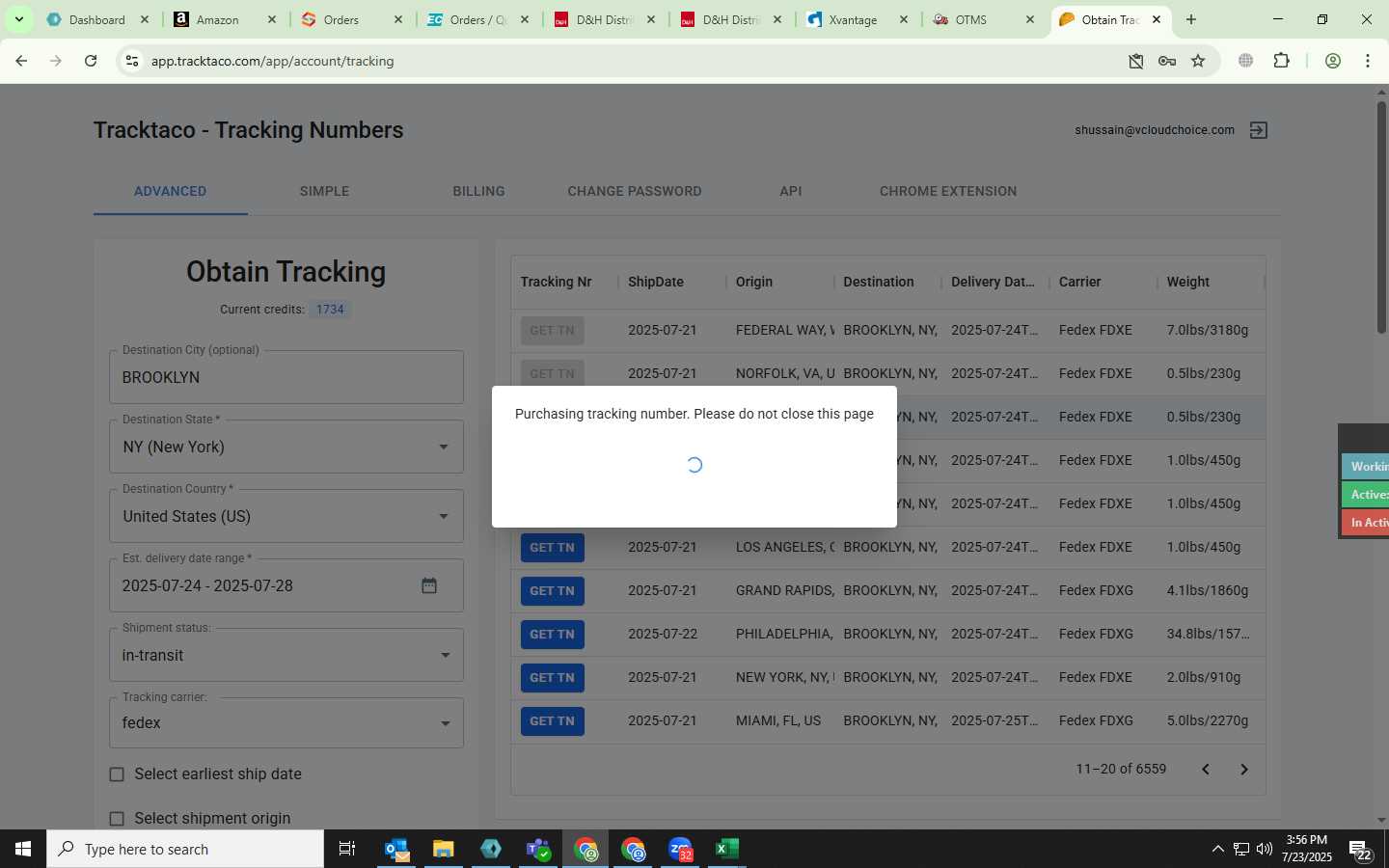This screenshot has width=1389, height=868.
Task: Open a new browser tab
Action: 1191,19
